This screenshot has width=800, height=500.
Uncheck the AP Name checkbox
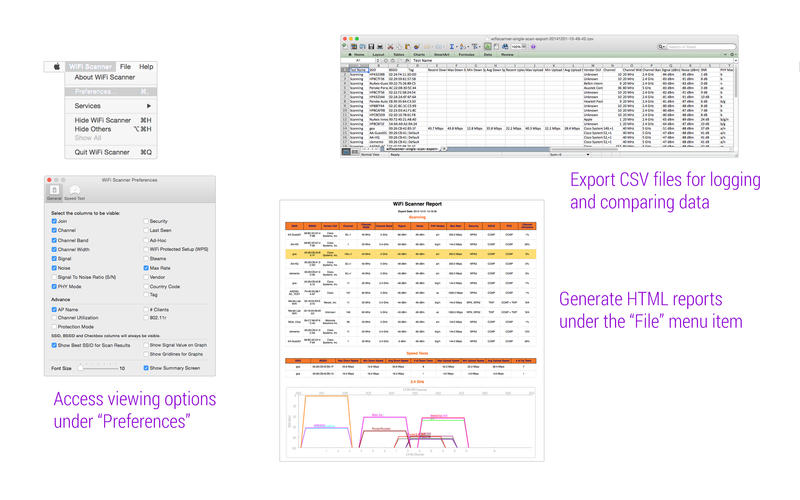click(x=54, y=309)
